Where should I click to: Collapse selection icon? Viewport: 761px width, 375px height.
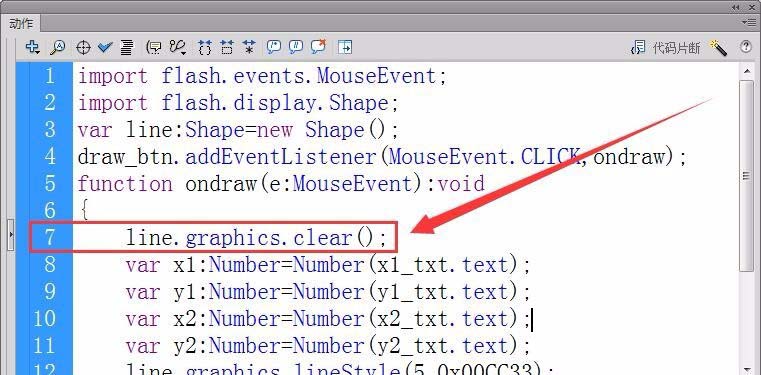pyautogui.click(x=227, y=47)
